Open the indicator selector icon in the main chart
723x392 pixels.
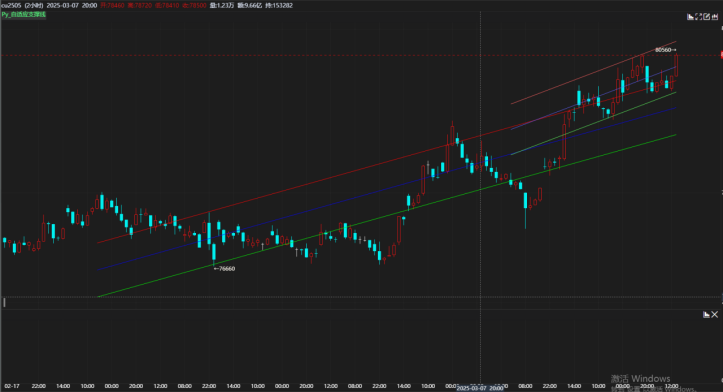pos(691,17)
